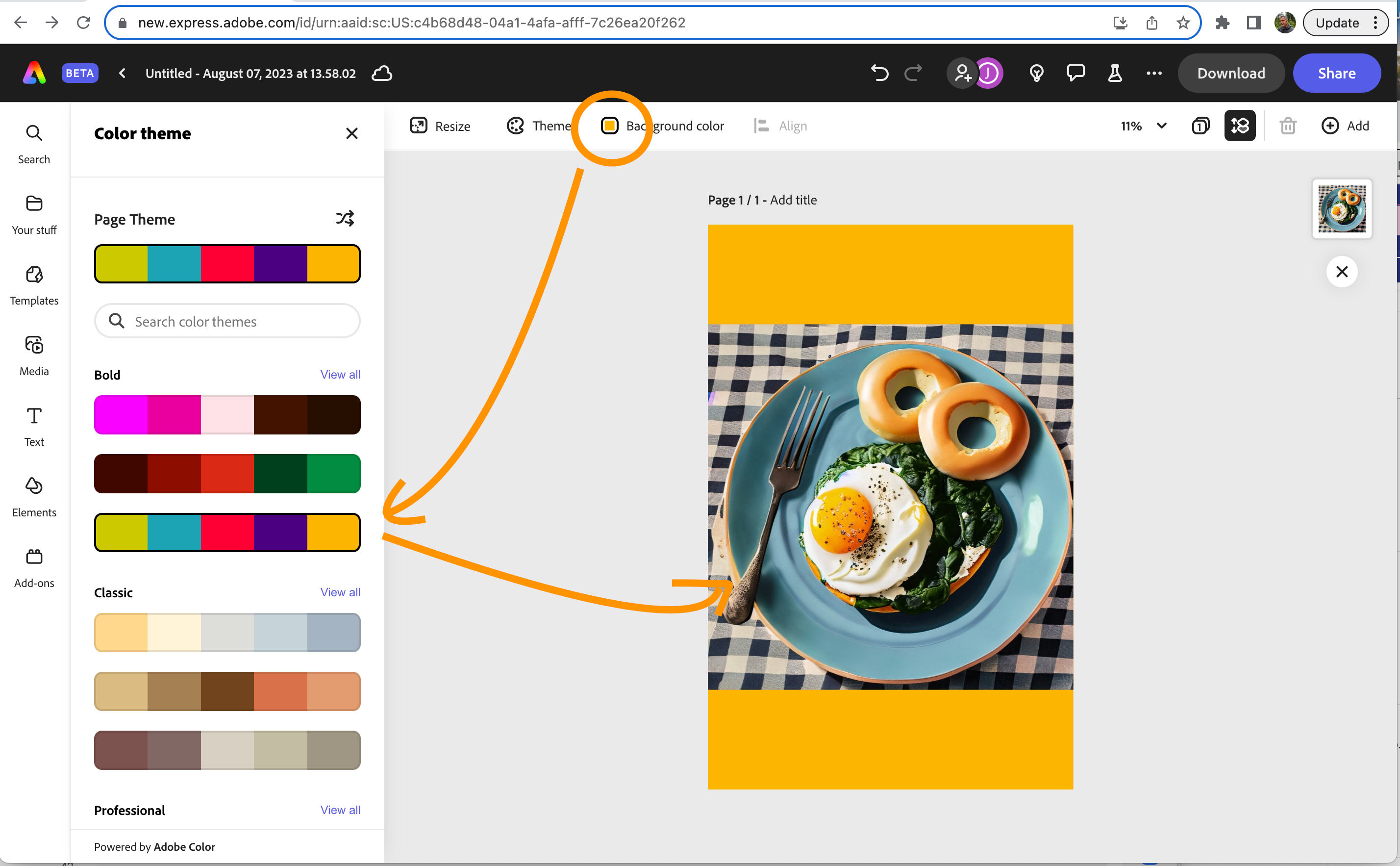Click View all next to Classic
The image size is (1400, 866).
[x=340, y=592]
